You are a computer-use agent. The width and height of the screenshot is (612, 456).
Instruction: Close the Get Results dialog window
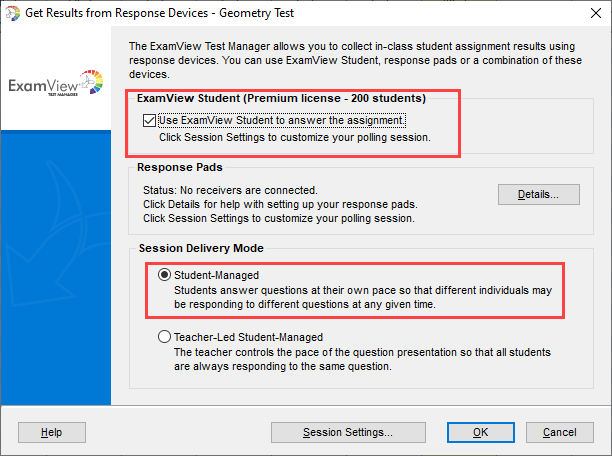pyautogui.click(x=596, y=13)
